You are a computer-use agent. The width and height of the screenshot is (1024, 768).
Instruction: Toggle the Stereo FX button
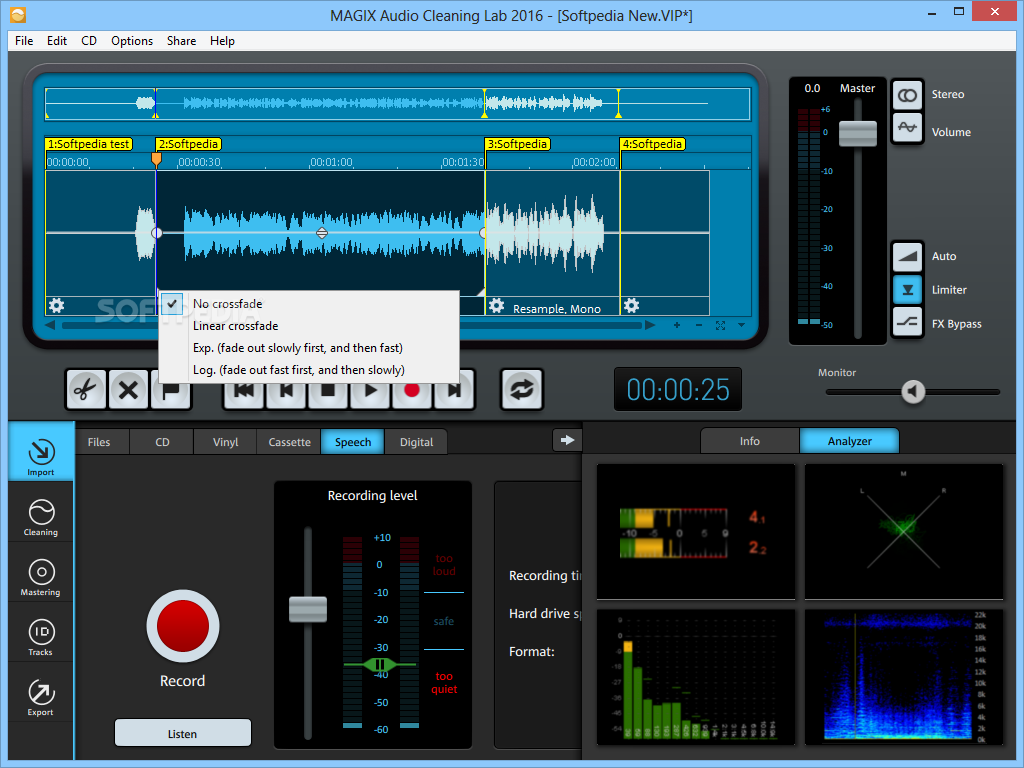pos(907,95)
